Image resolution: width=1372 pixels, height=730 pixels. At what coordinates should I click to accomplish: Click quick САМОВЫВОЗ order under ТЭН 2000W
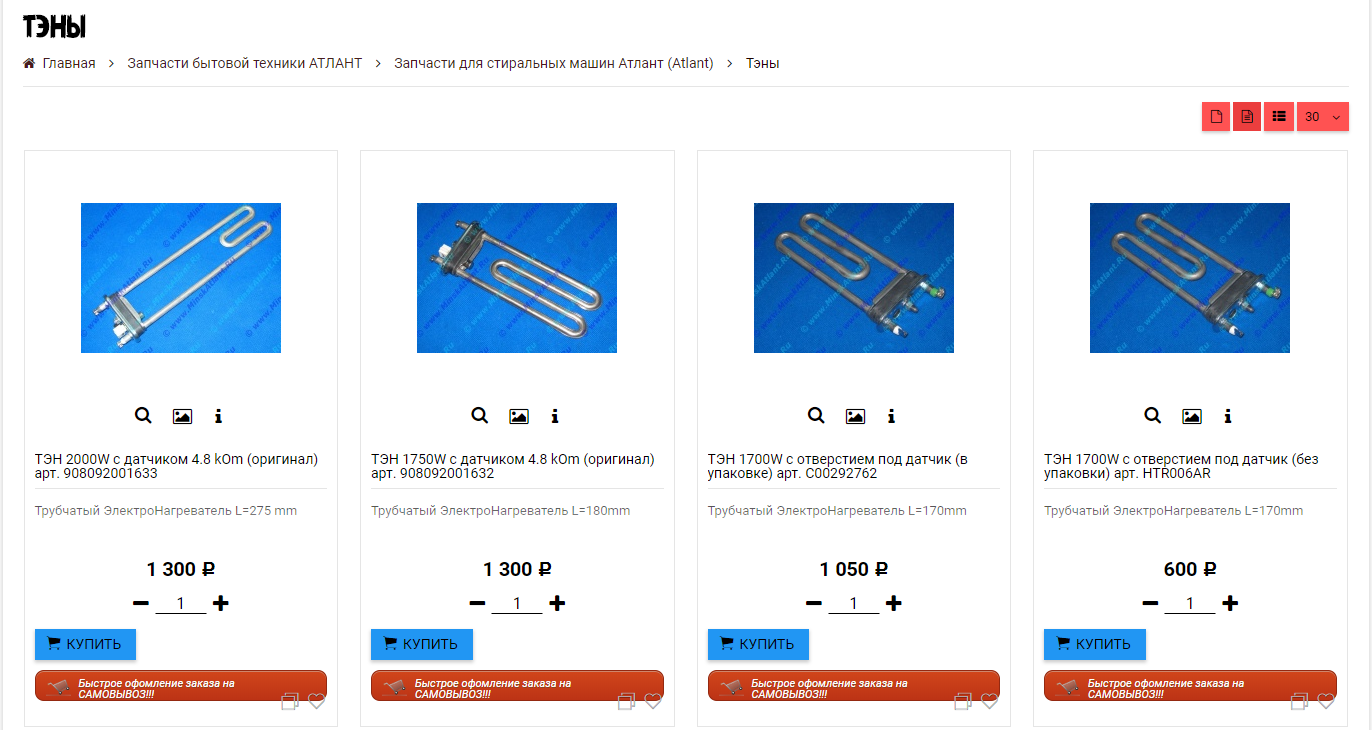(181, 686)
